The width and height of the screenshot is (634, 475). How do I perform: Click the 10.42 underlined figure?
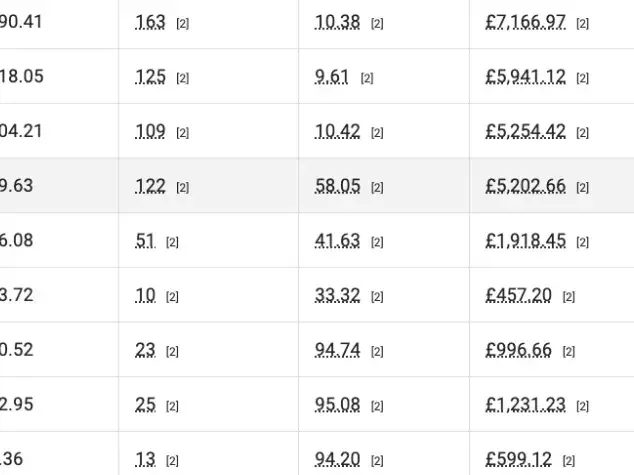pos(337,131)
